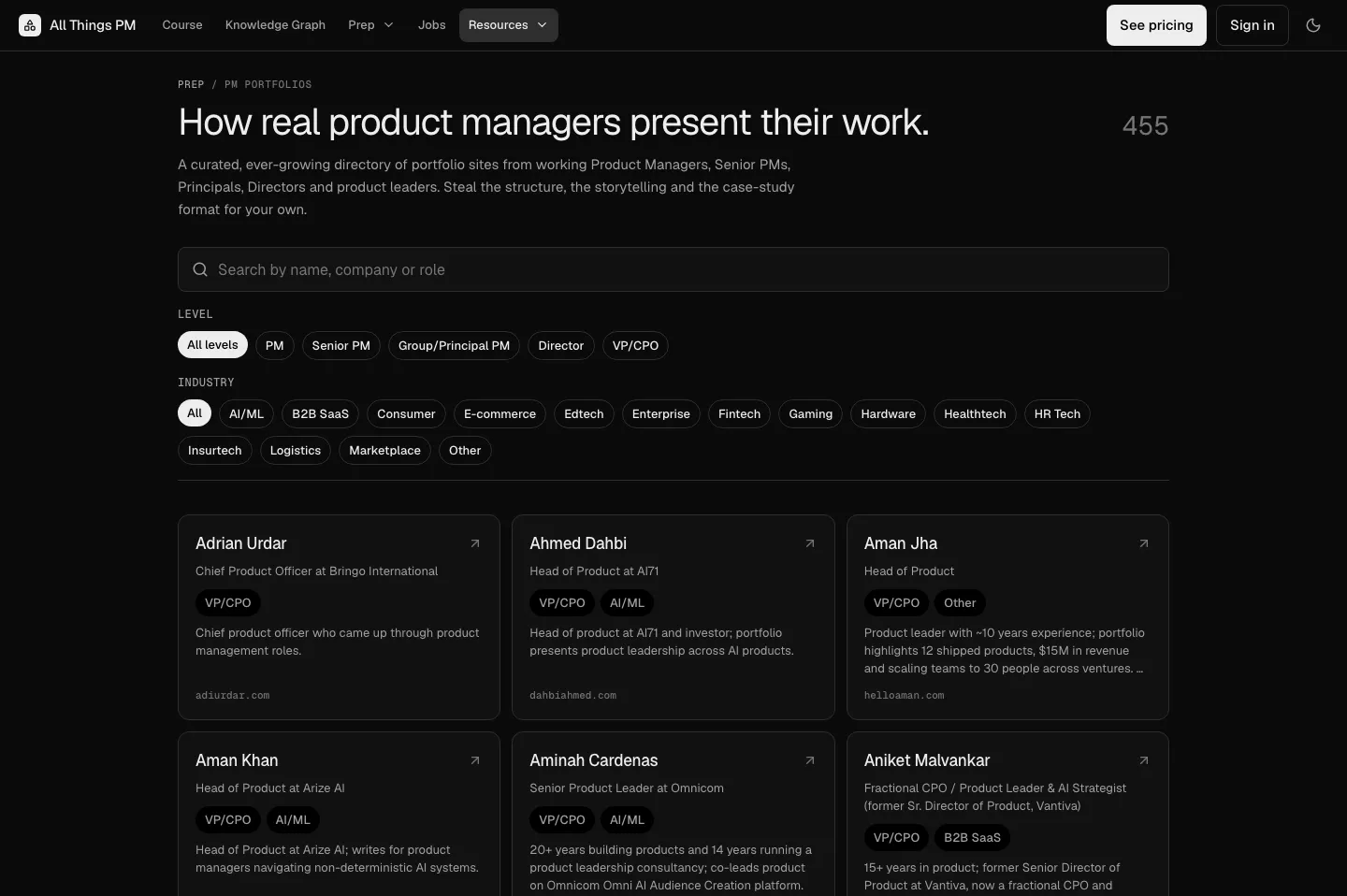Select the All levels filter

(x=212, y=345)
